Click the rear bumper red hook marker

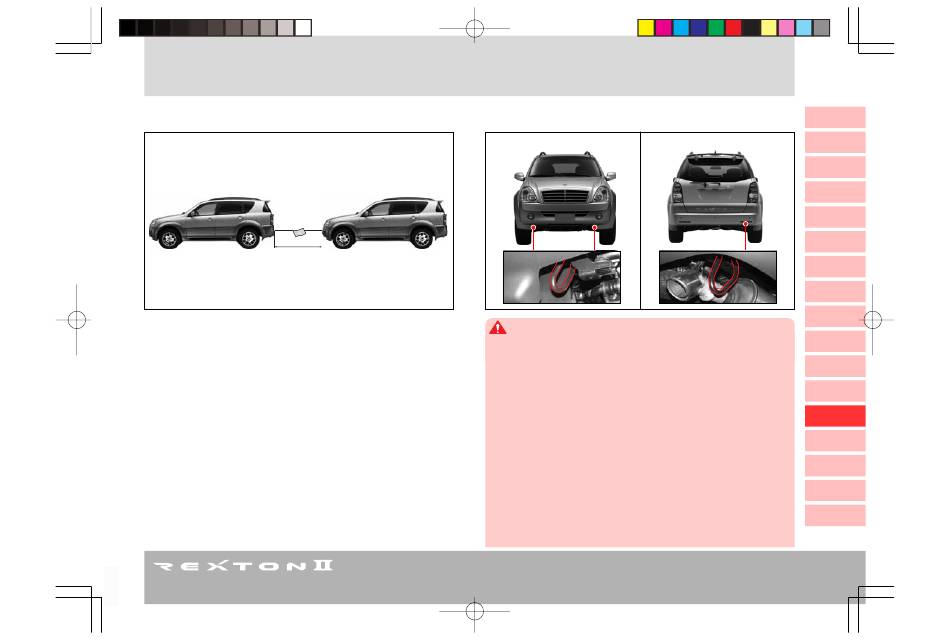pyautogui.click(x=745, y=224)
